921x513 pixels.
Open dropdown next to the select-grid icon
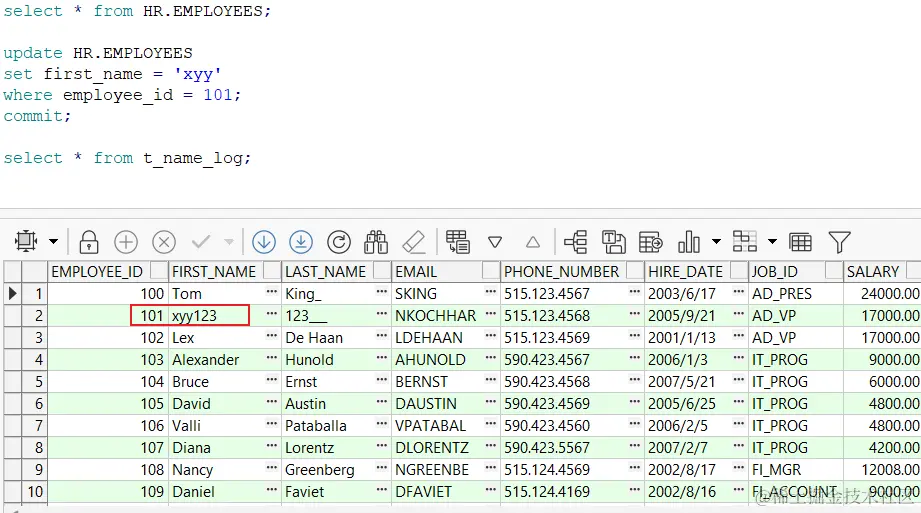tap(53, 242)
